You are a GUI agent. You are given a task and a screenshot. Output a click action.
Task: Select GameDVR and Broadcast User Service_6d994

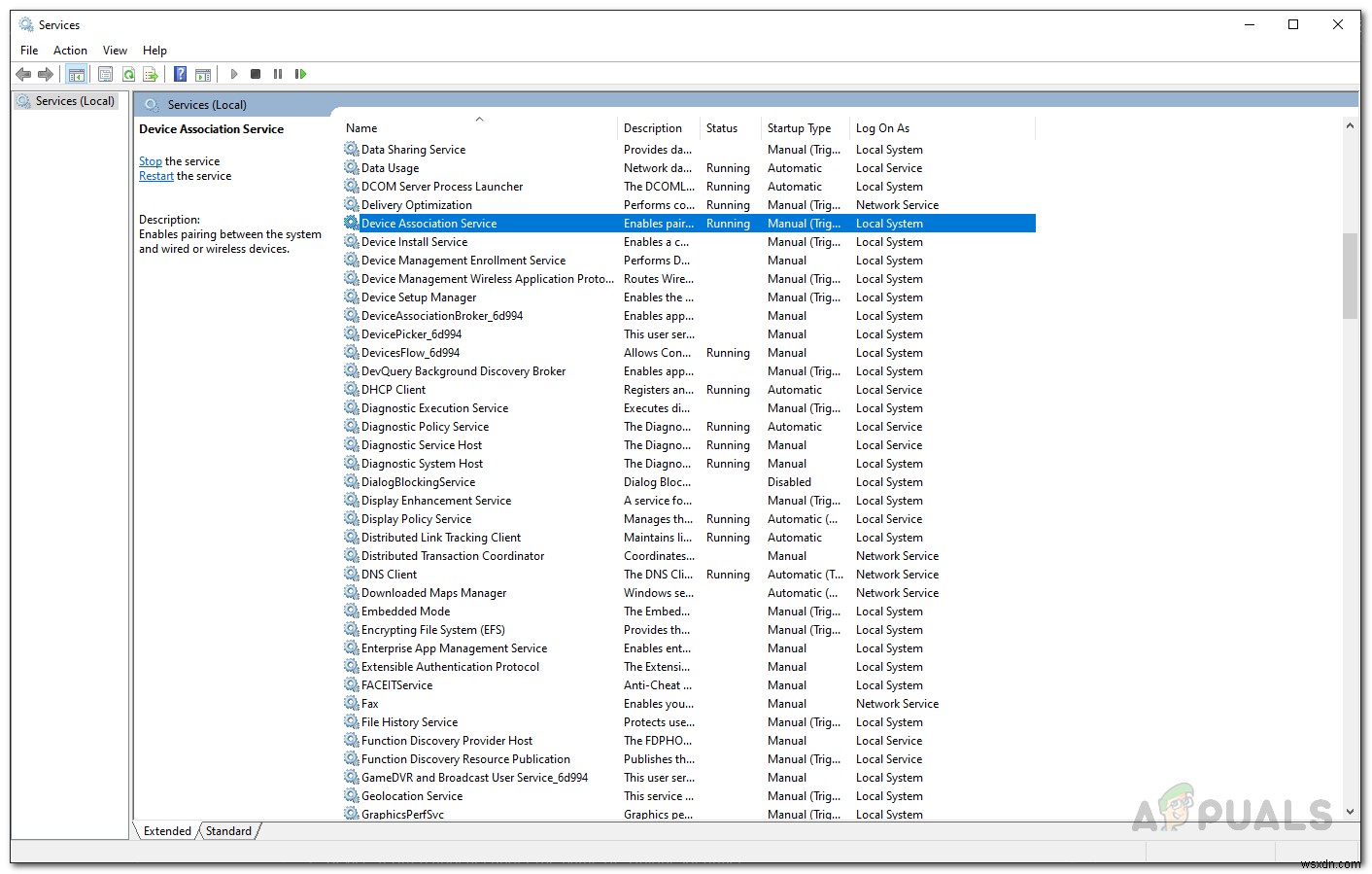pos(689,777)
